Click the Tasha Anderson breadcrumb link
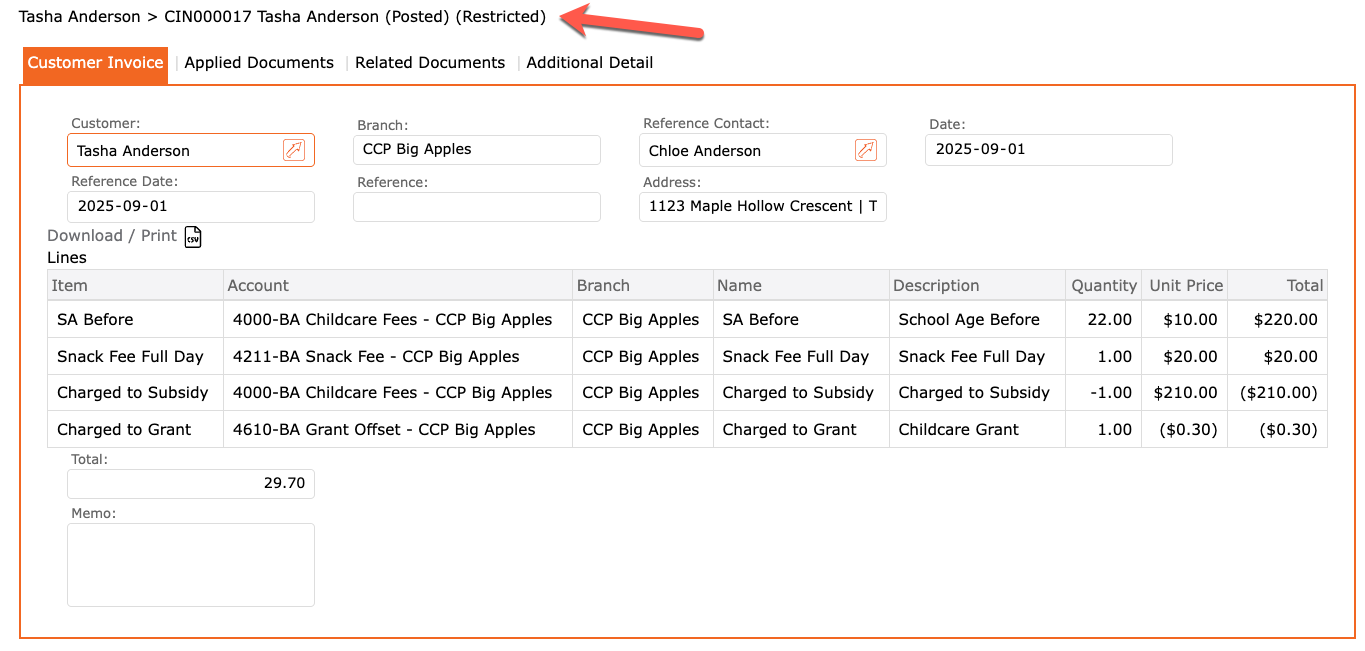Viewport: 1365px width, 651px height. pos(80,17)
